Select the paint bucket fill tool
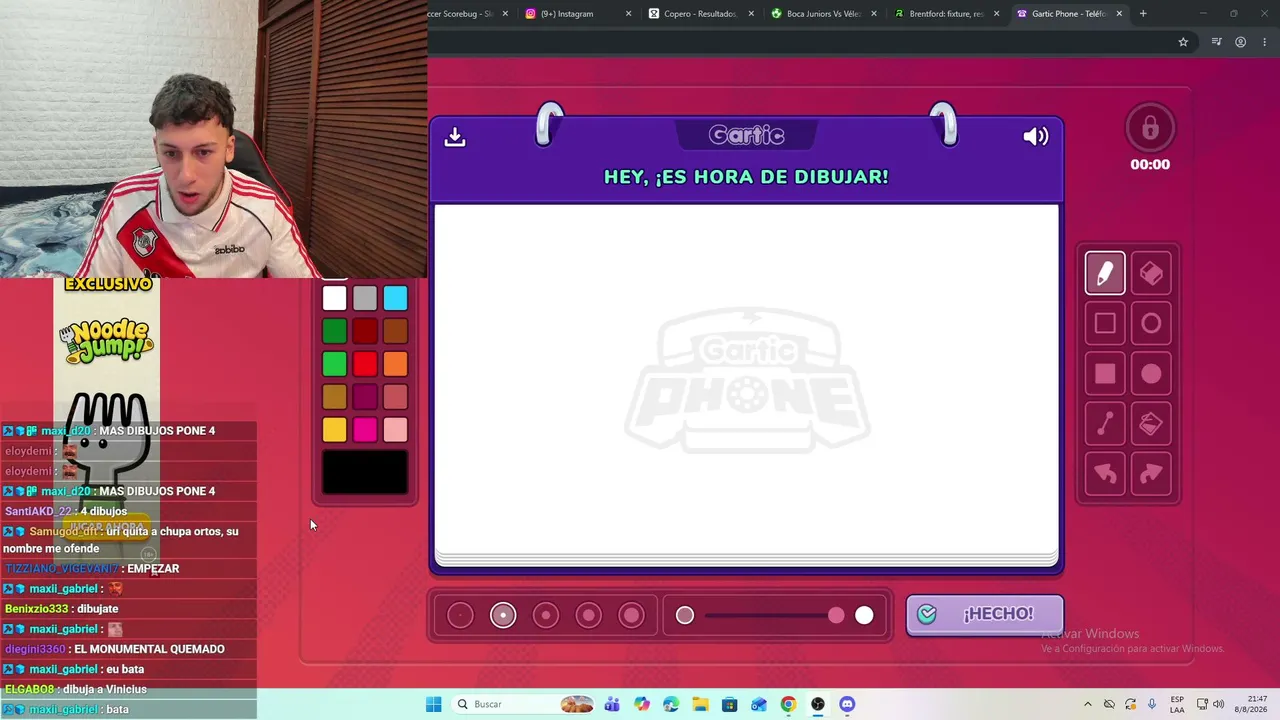Viewport: 1280px width, 720px height. click(x=1151, y=424)
